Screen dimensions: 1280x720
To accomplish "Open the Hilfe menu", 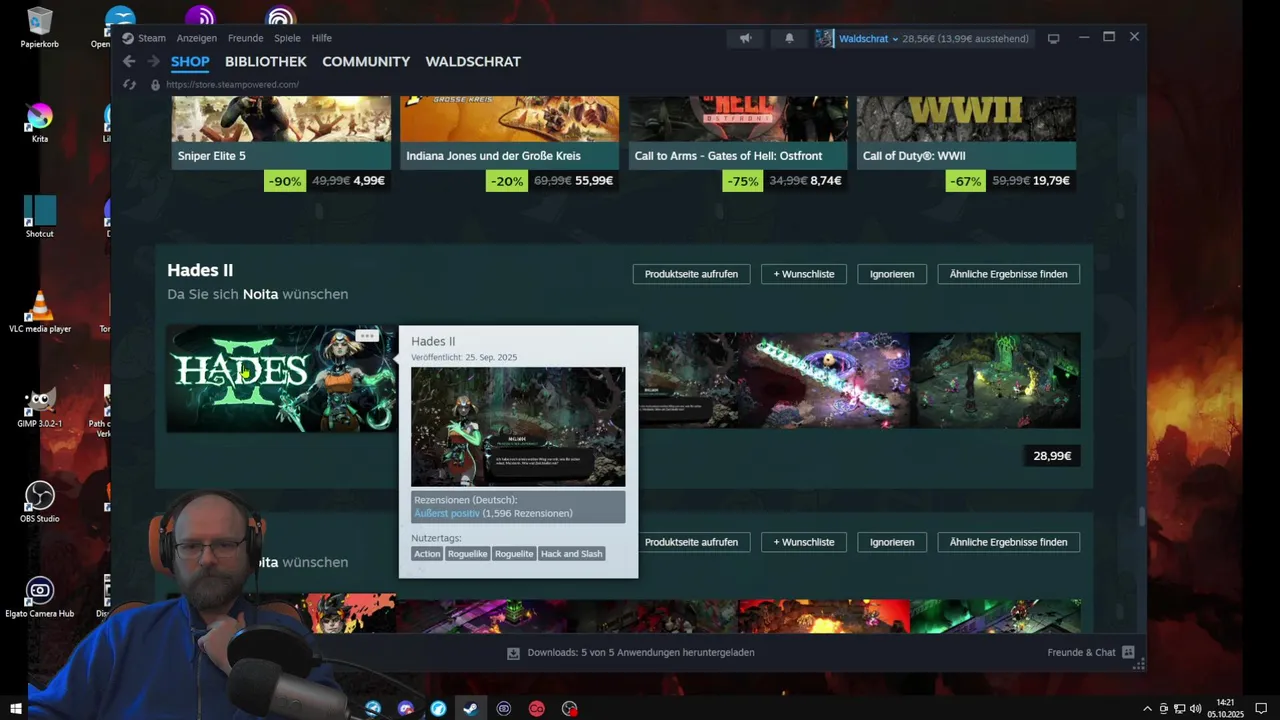I will click(x=321, y=38).
